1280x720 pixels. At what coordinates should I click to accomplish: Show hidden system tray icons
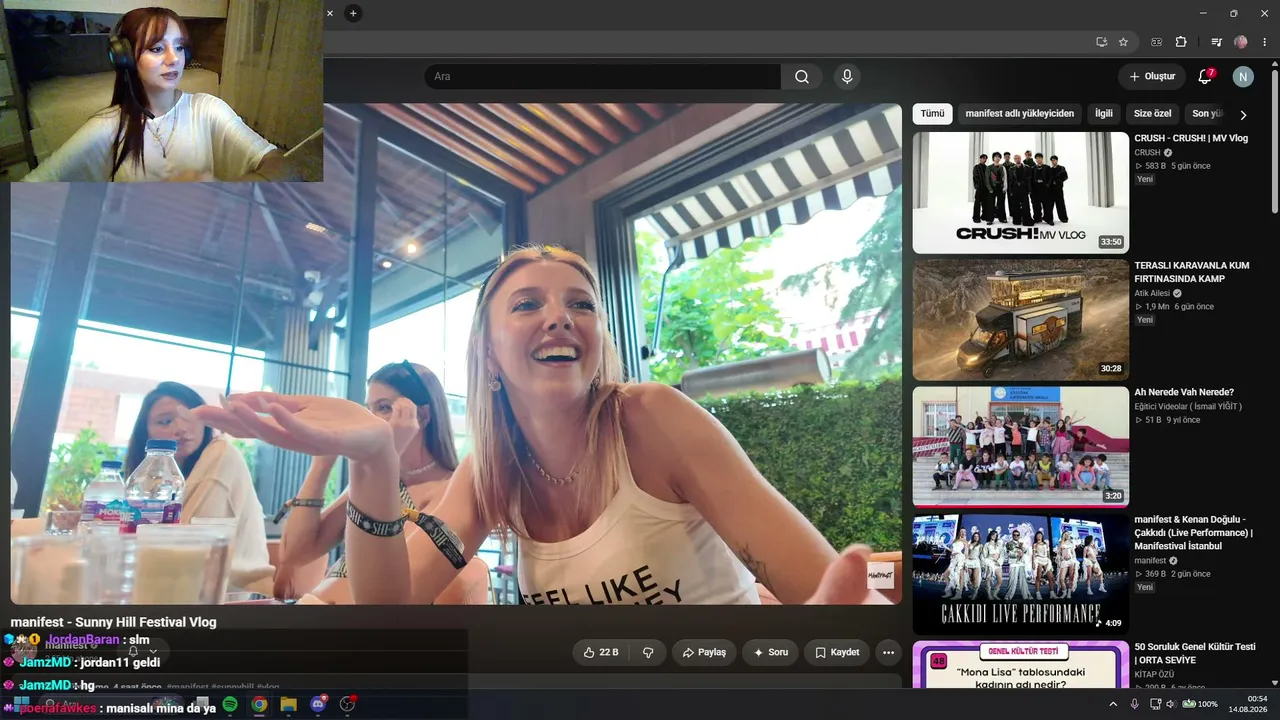coord(1113,704)
